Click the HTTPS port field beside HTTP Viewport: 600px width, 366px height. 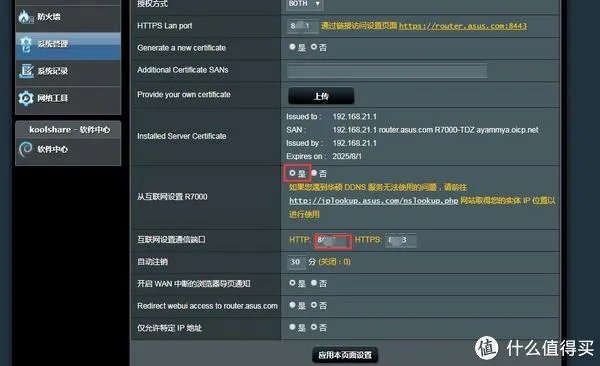coord(400,240)
